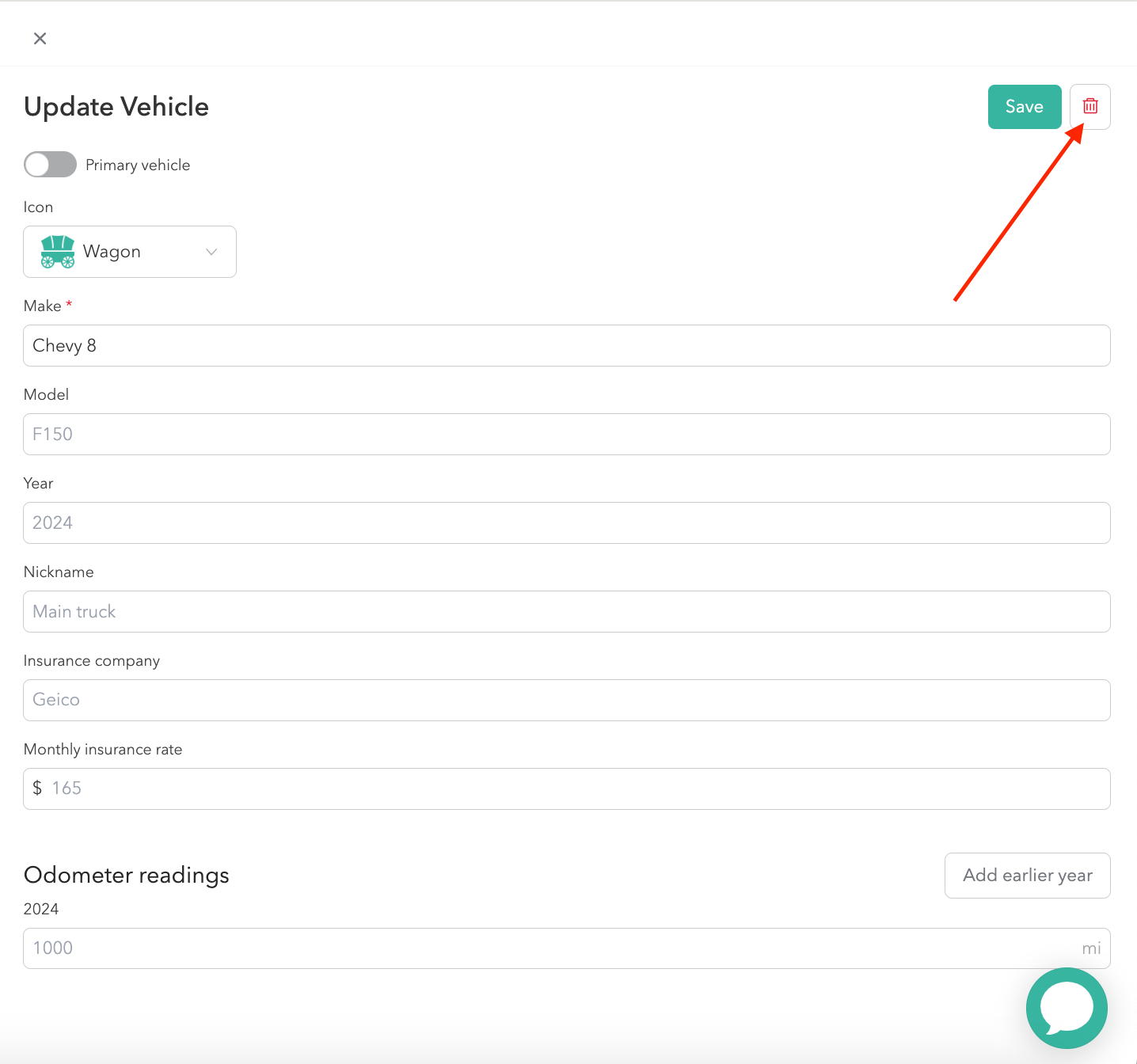Toggle the Primary vehicle switch
This screenshot has width=1137, height=1064.
pyautogui.click(x=50, y=165)
